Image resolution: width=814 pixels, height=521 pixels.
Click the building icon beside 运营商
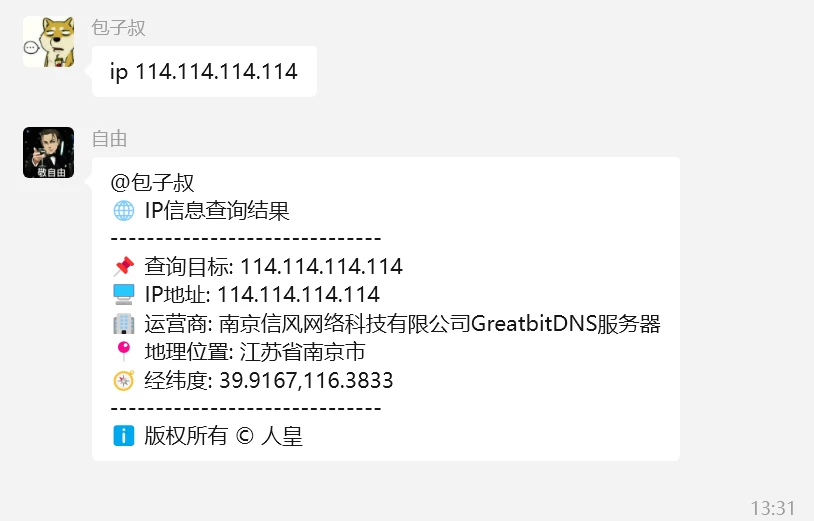pyautogui.click(x=124, y=323)
